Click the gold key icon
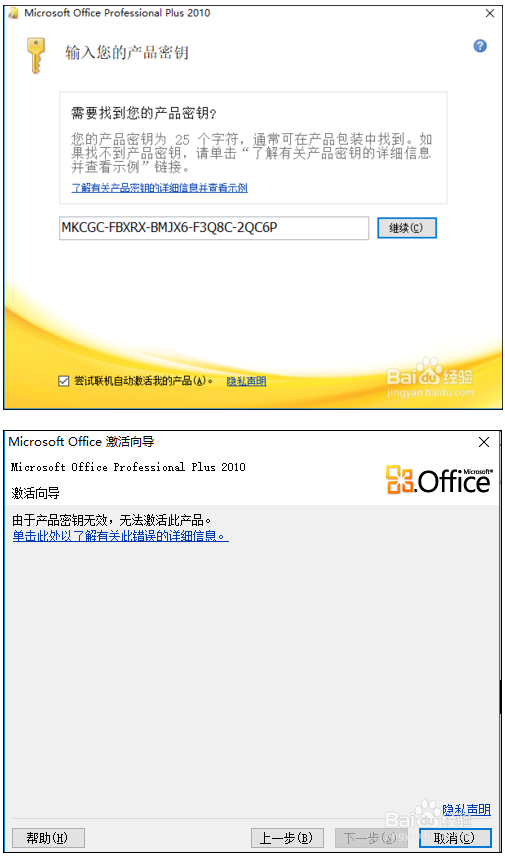505x858 pixels. (36, 55)
